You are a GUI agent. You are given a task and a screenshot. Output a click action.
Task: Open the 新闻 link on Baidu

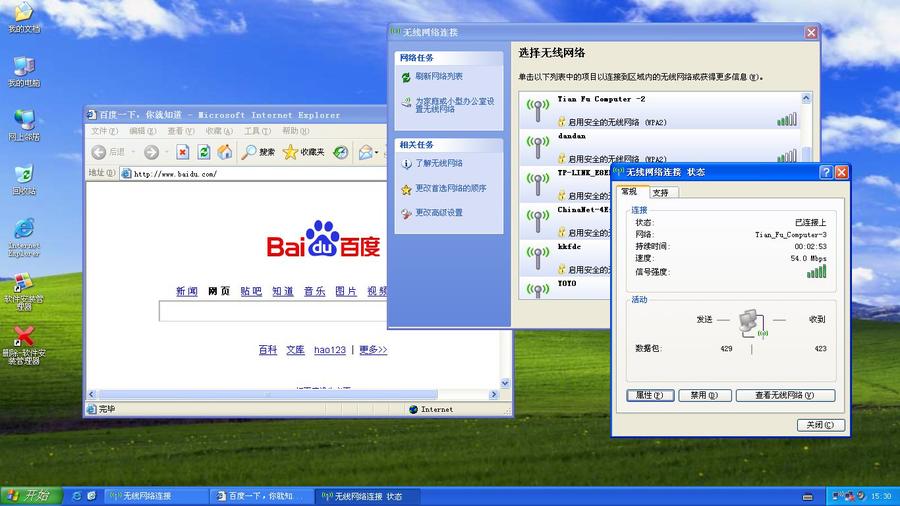click(x=187, y=291)
